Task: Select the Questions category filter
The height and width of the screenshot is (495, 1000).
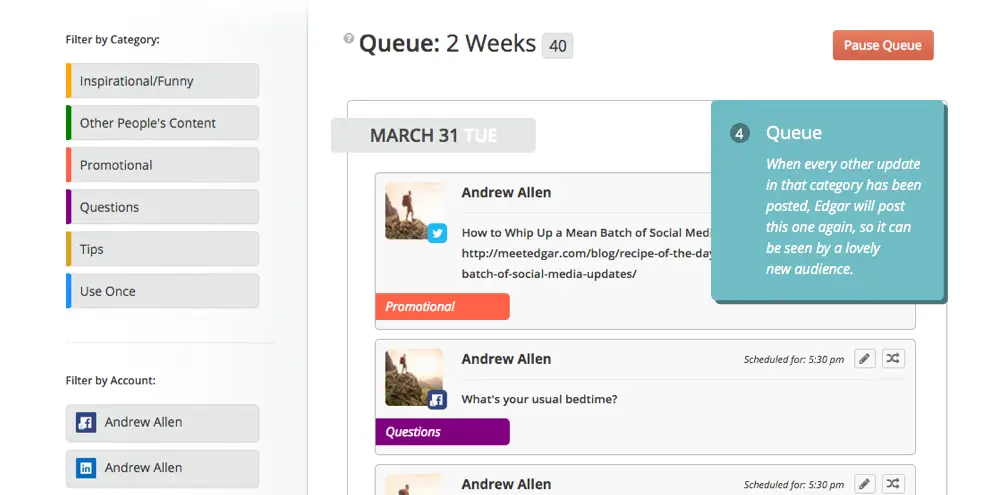Action: [x=163, y=207]
